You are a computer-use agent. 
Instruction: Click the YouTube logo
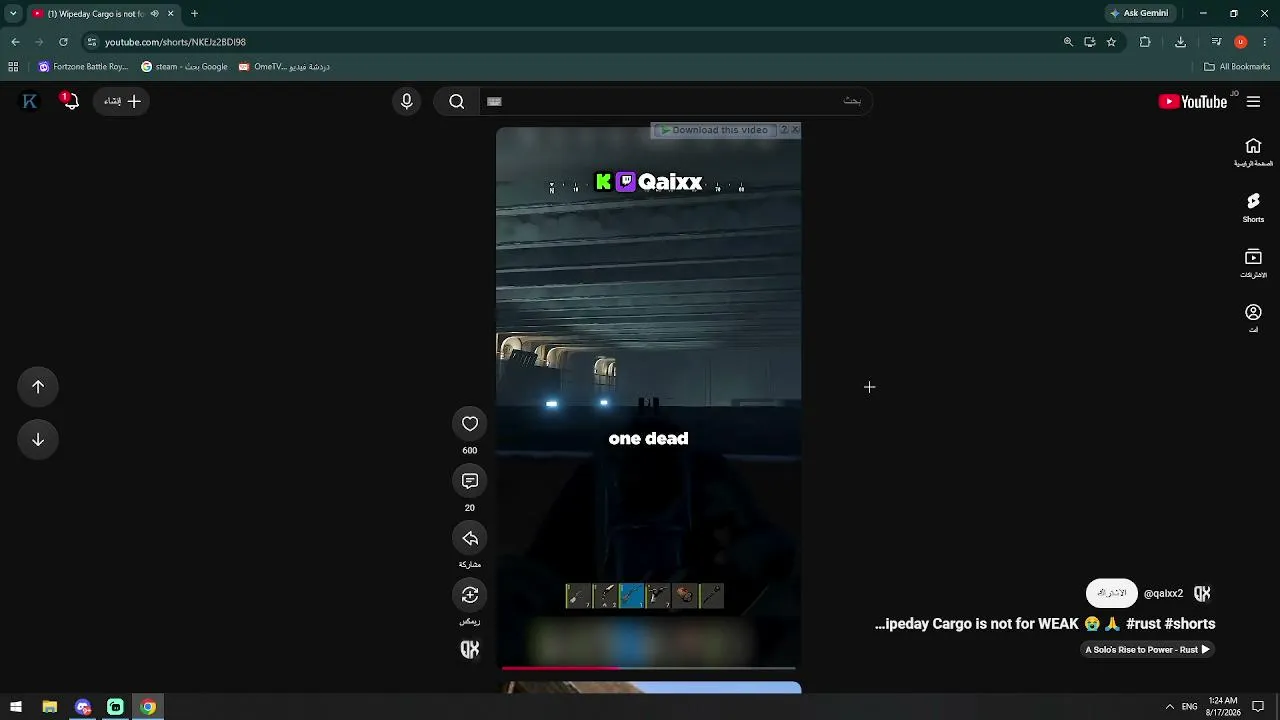point(1193,101)
